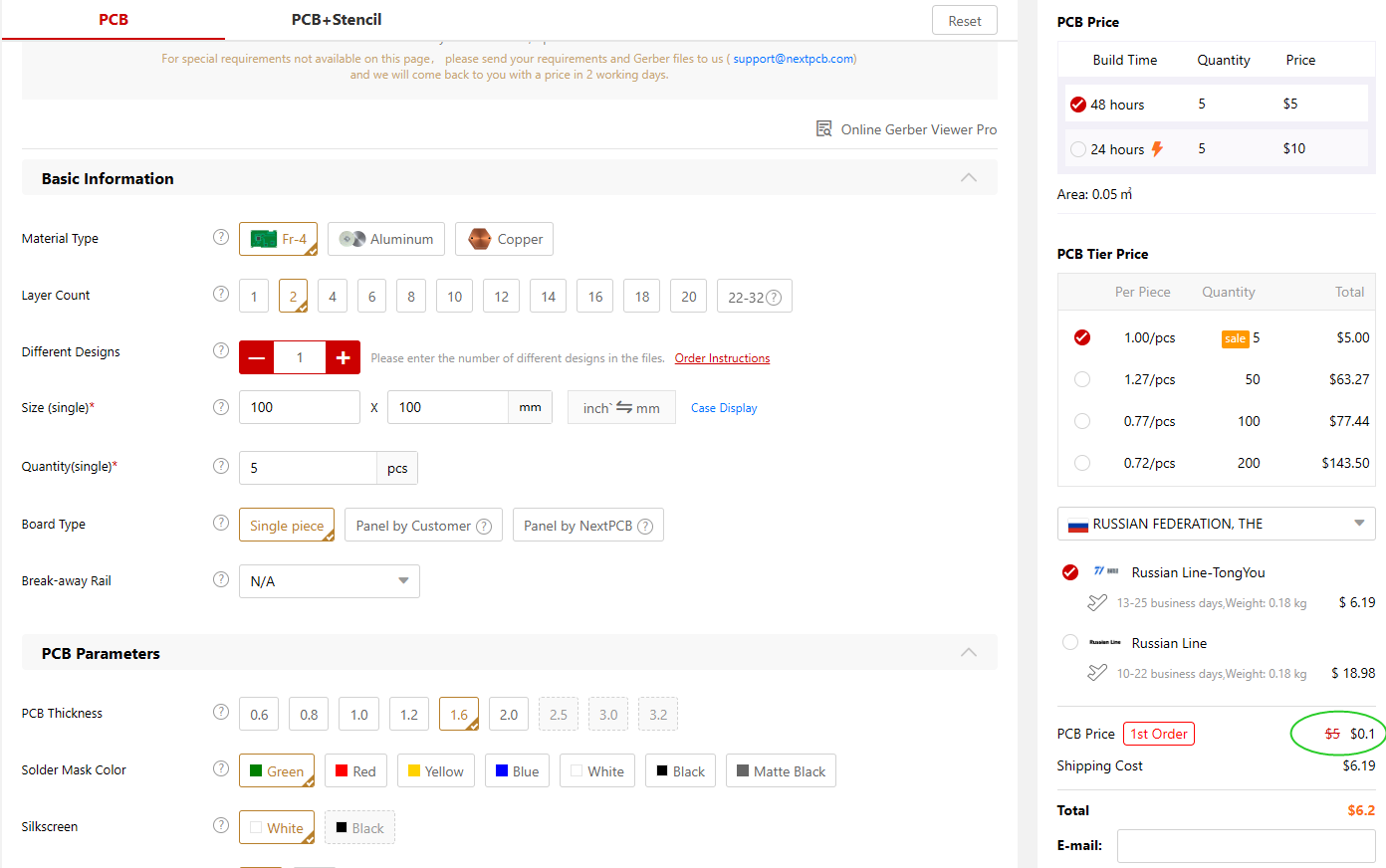The height and width of the screenshot is (868, 1386).
Task: Click the help icon beside Layer Count
Action: 221,294
